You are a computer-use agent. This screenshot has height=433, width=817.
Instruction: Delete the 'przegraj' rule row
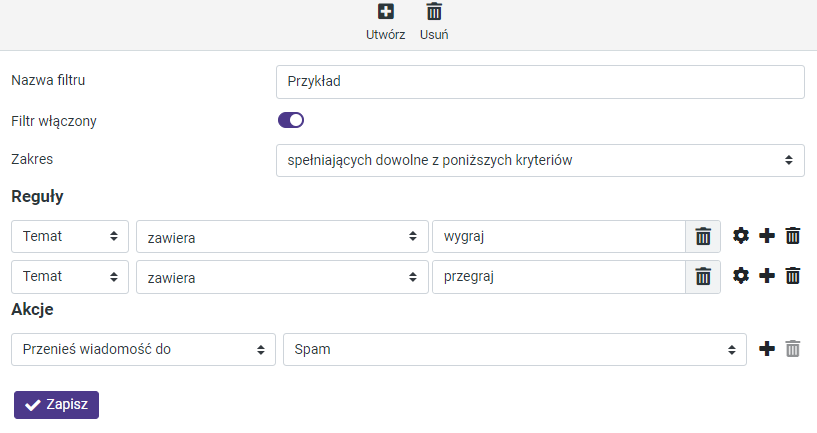(x=793, y=276)
